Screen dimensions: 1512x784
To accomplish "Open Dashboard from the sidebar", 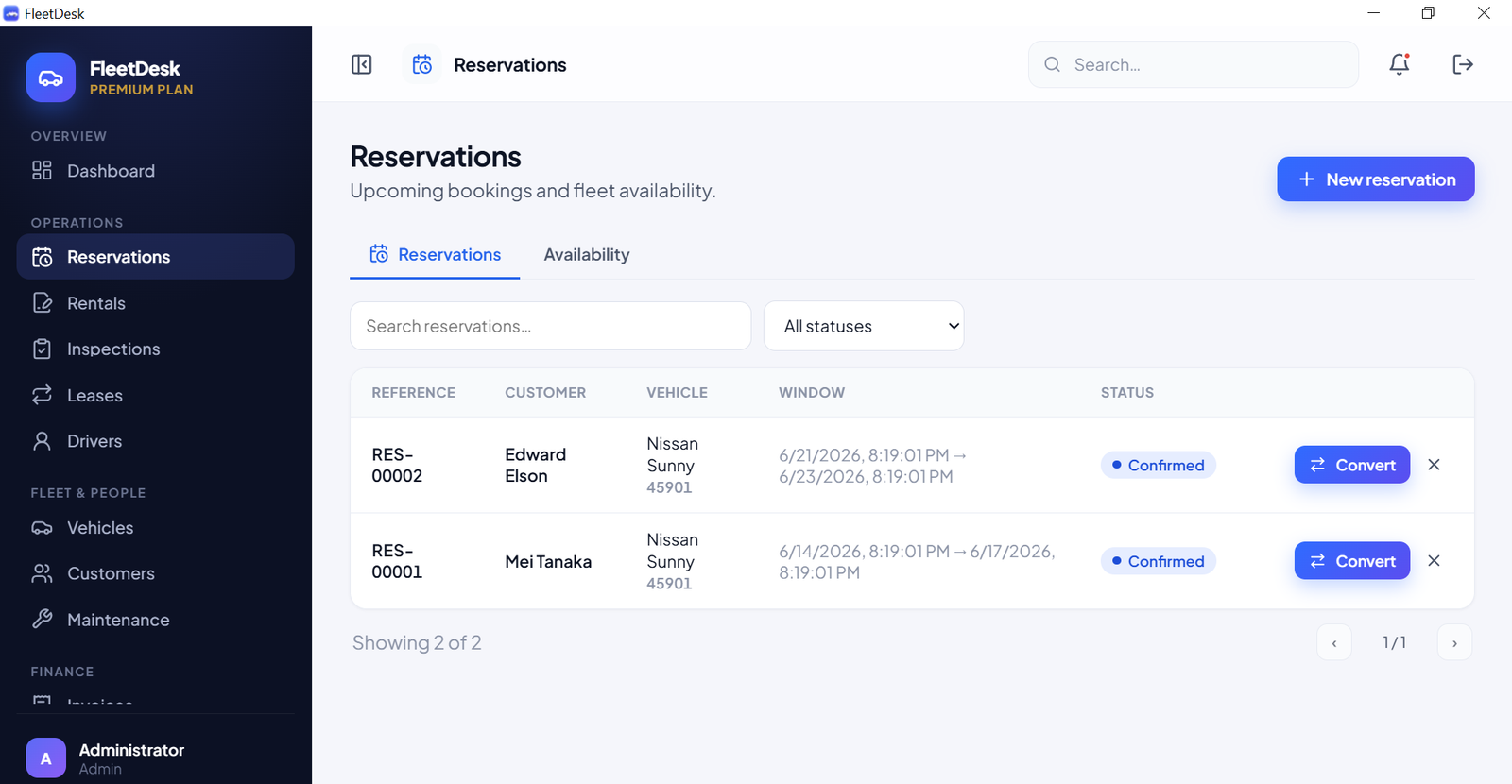I will tap(156, 171).
